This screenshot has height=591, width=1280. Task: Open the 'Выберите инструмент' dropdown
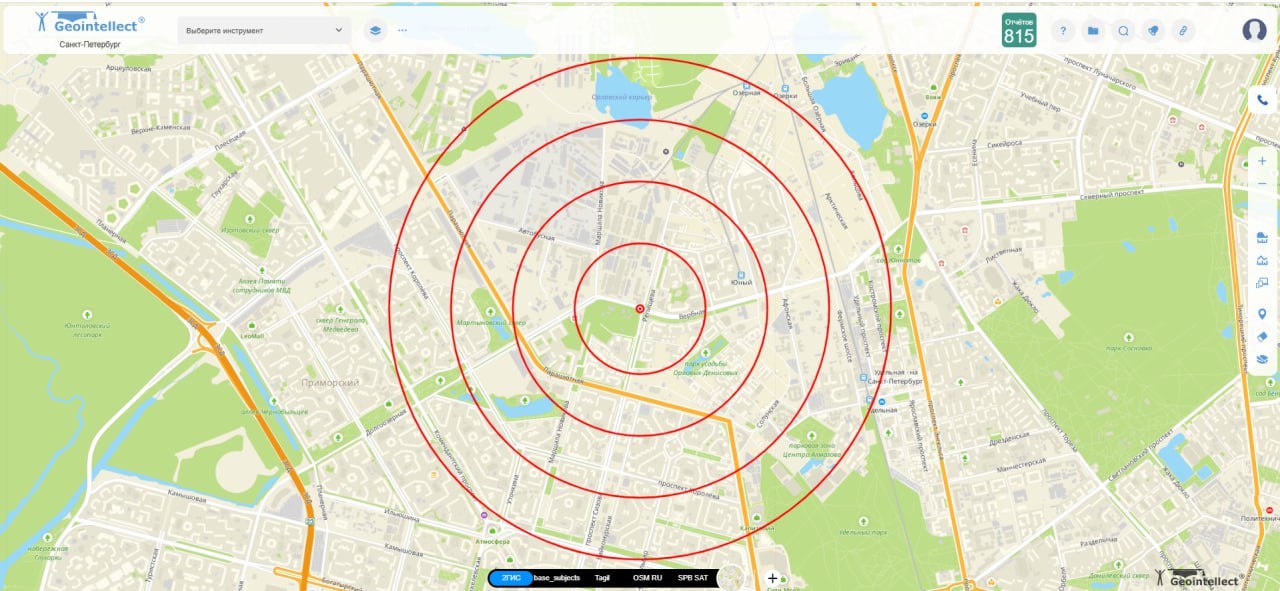tap(264, 30)
